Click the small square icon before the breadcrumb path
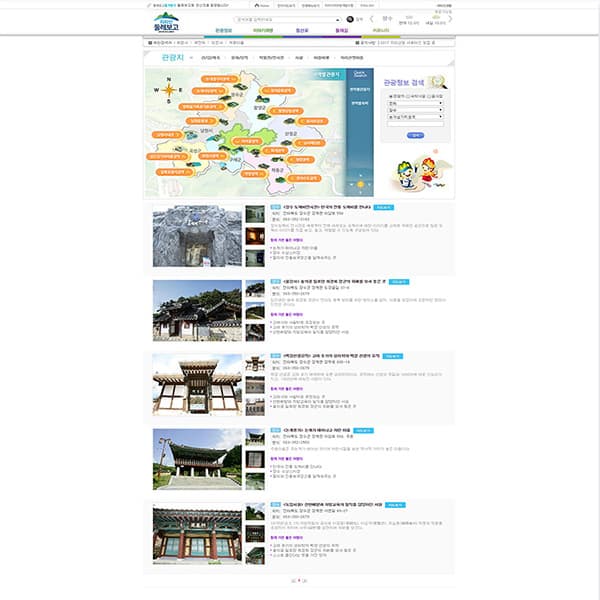 point(150,43)
